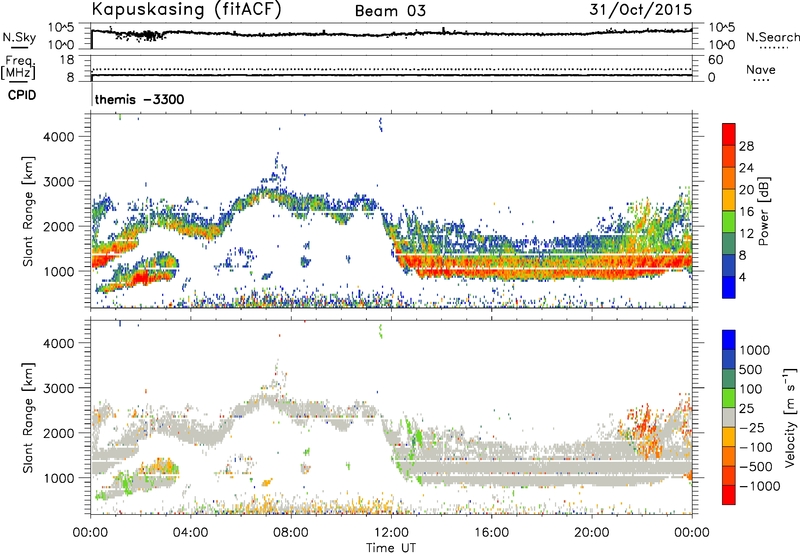Pick the bright blue bottom segment of power colorbar
800x554 pixels.
tap(729, 287)
